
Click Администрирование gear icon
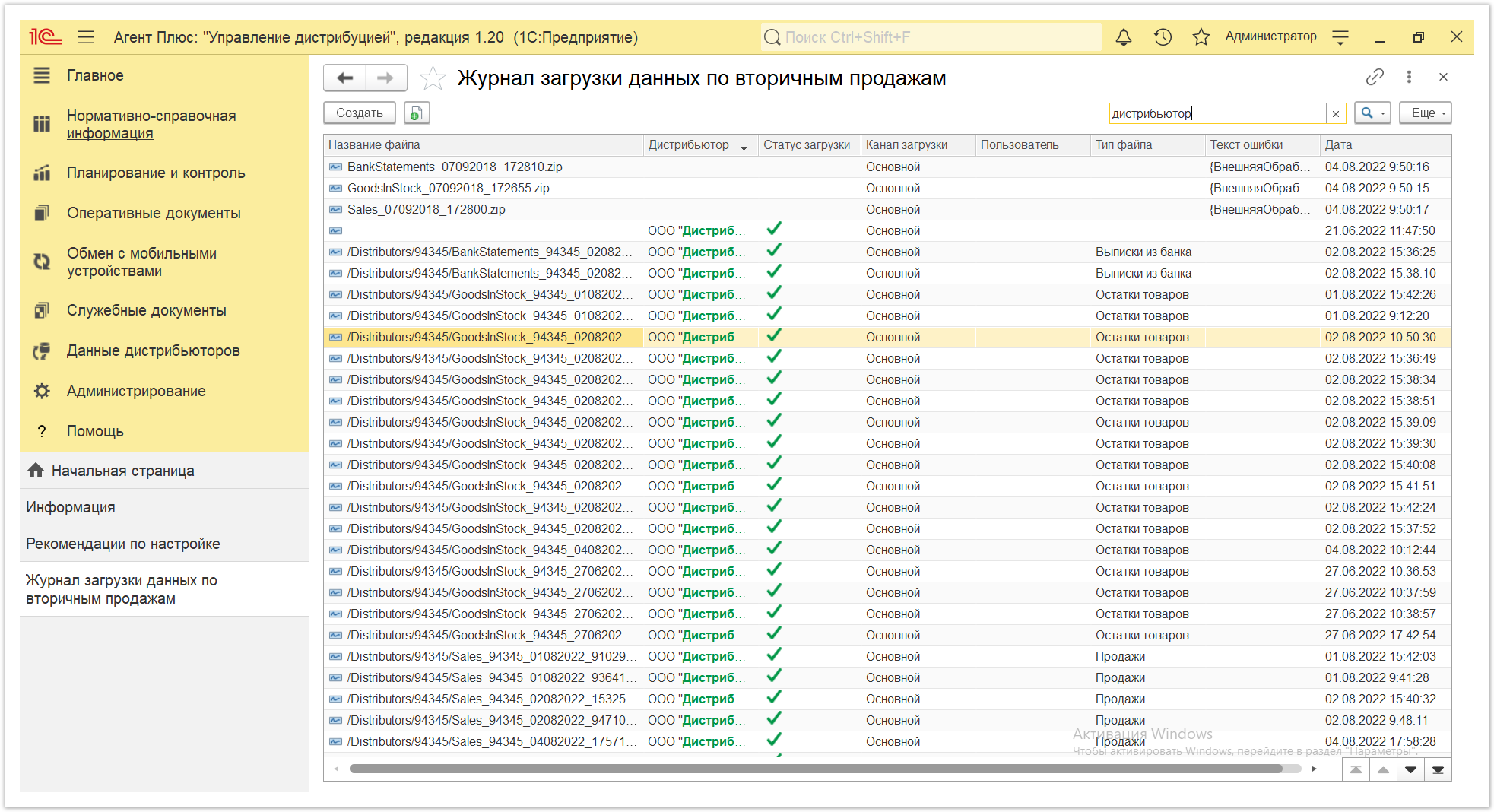42,391
